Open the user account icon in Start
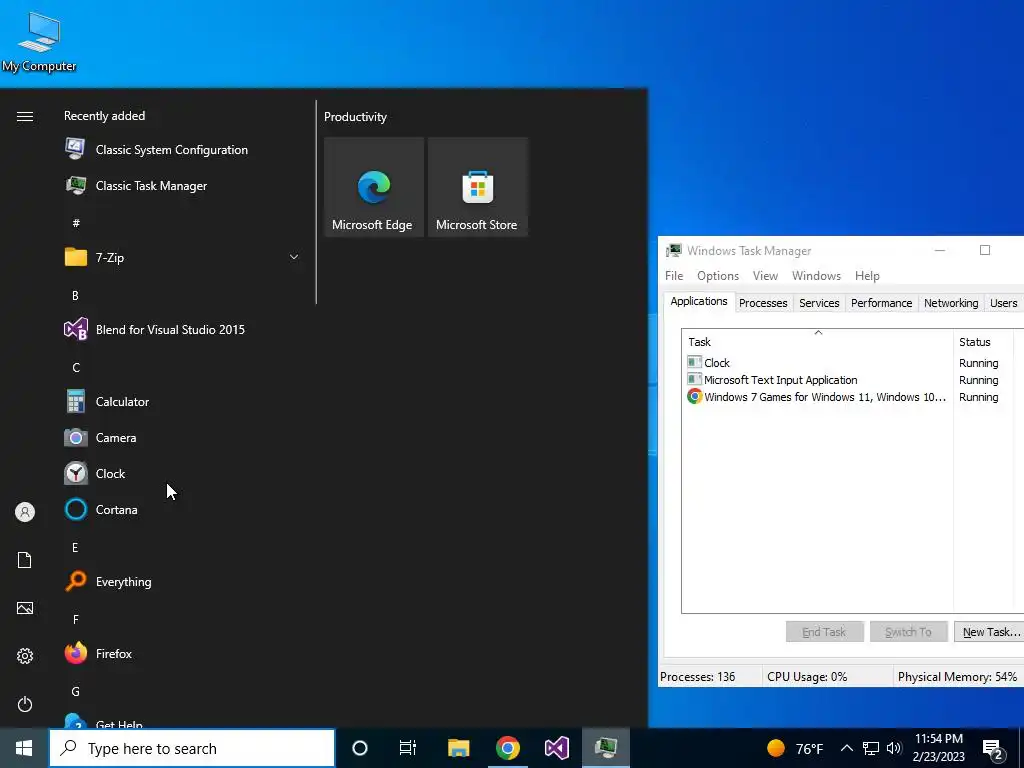This screenshot has width=1024, height=768. (25, 512)
